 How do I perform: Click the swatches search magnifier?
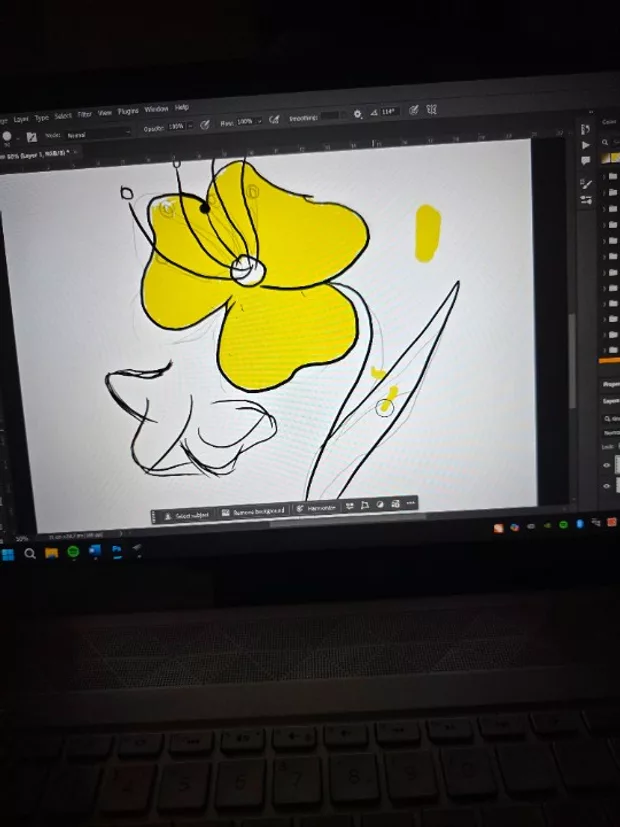tap(606, 142)
